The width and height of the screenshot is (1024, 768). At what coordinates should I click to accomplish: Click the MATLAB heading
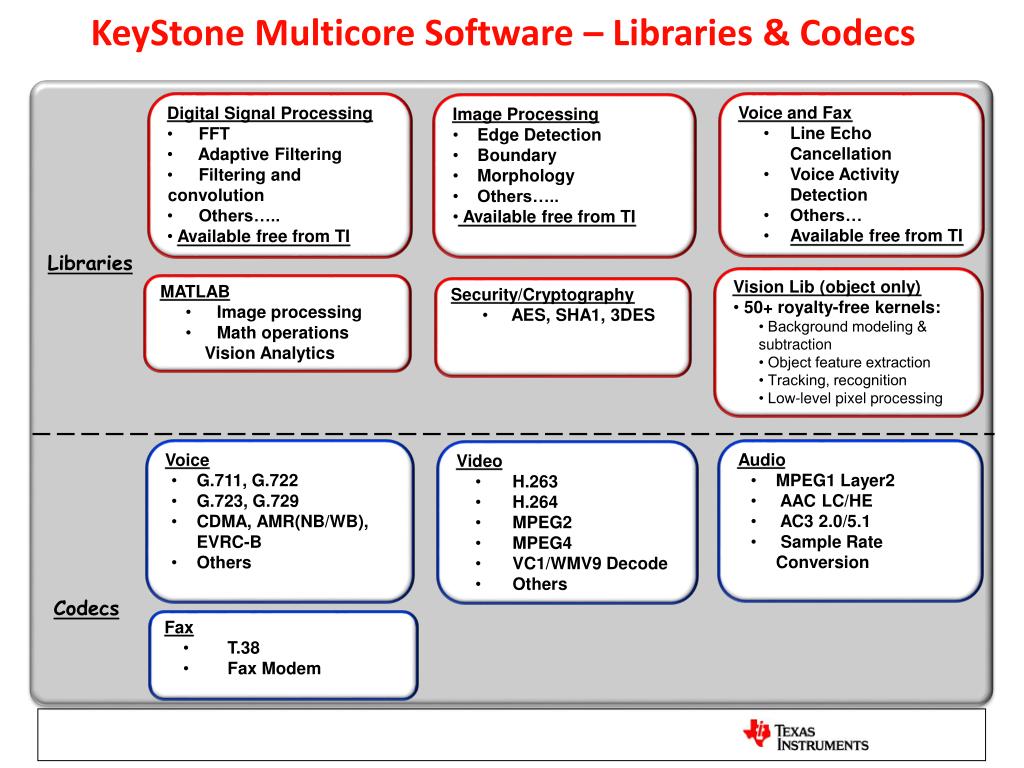195,291
